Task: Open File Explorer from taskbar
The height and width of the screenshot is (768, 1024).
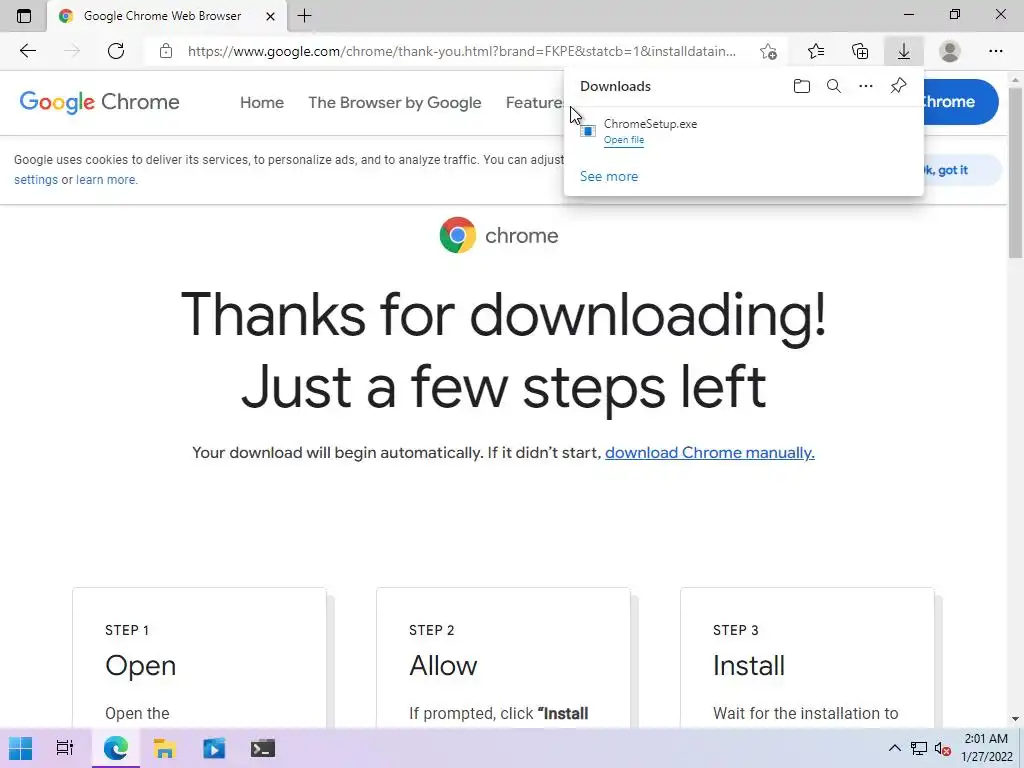Action: coord(165,748)
